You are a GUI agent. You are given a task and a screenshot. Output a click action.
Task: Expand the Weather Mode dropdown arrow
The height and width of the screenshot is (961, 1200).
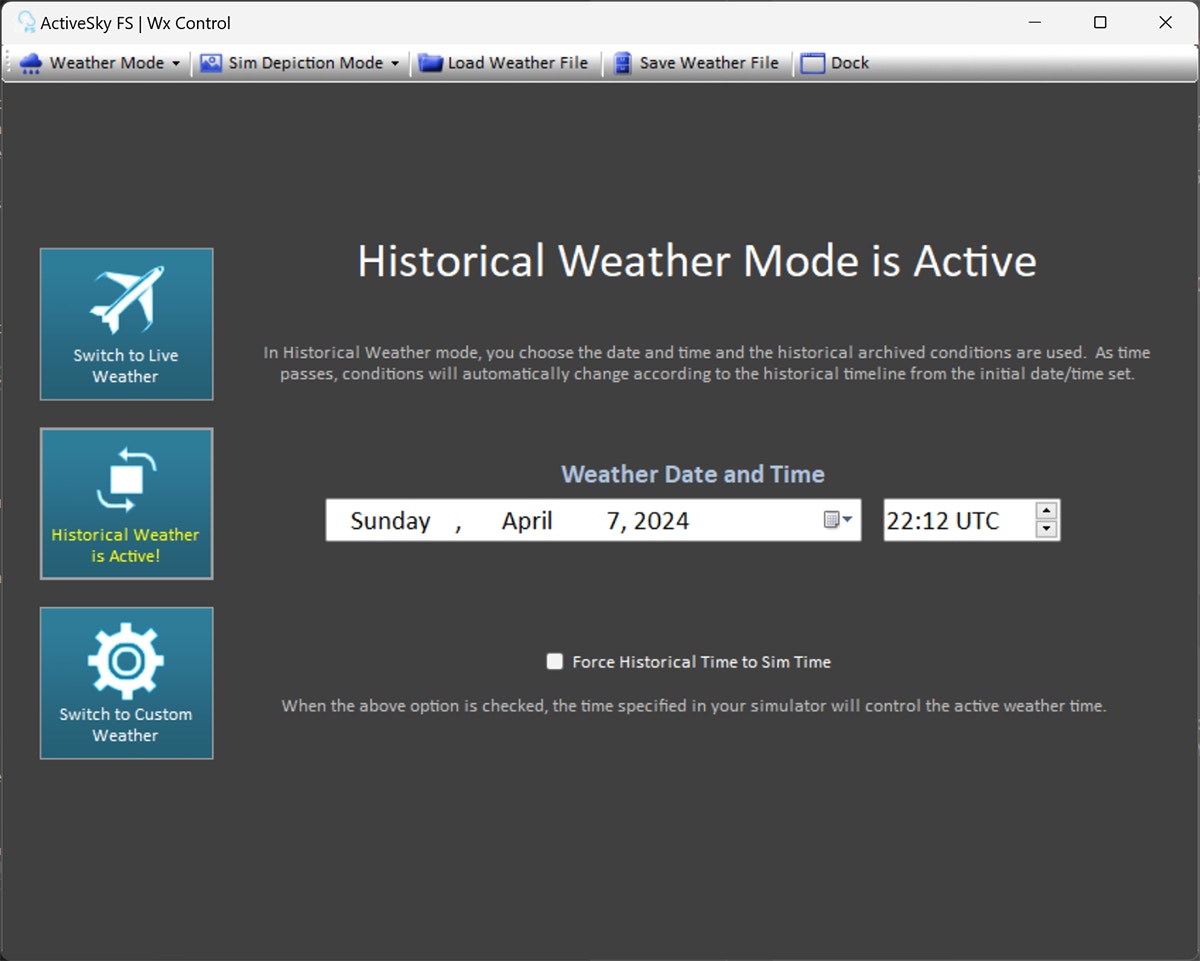[176, 63]
